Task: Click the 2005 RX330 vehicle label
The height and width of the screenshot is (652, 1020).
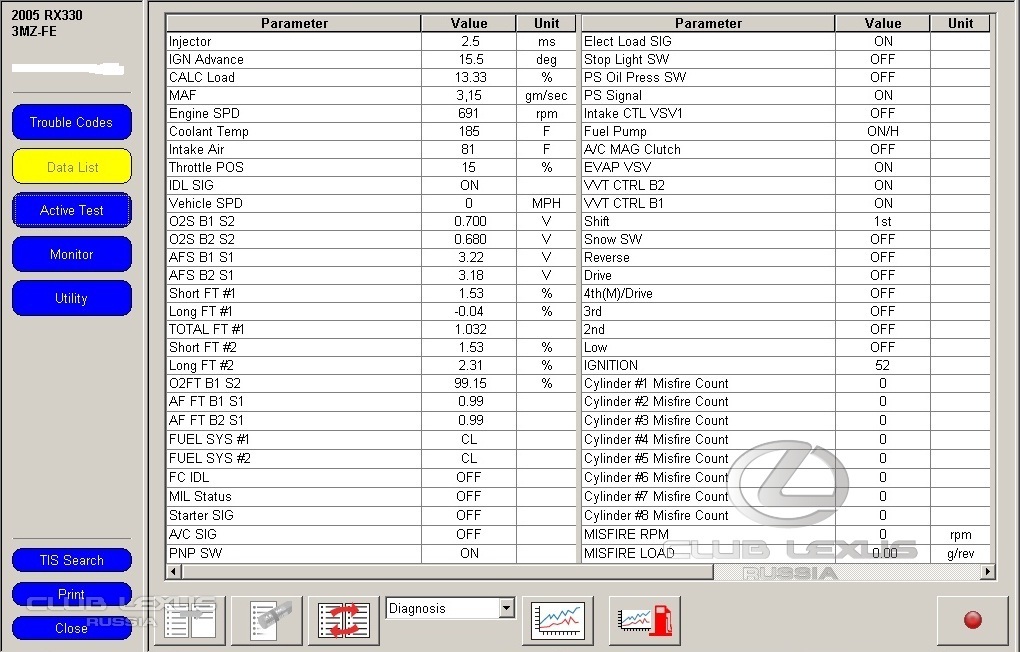Action: (x=47, y=15)
